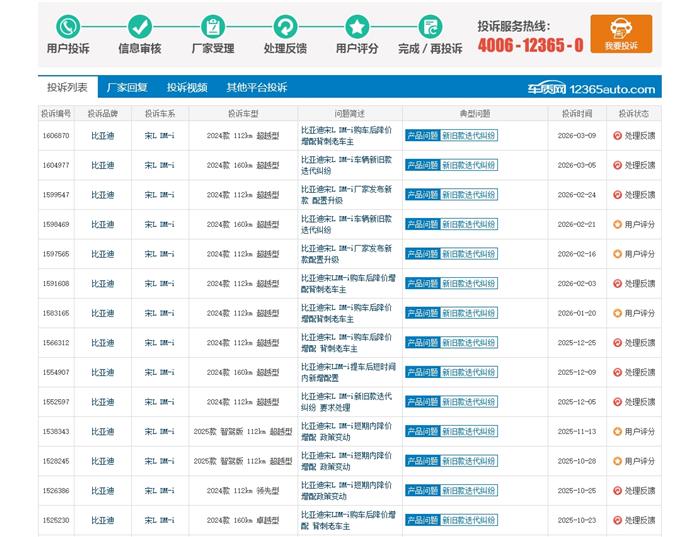Click the 用户投诉 headset step icon
The height and width of the screenshot is (537, 700).
click(67, 26)
